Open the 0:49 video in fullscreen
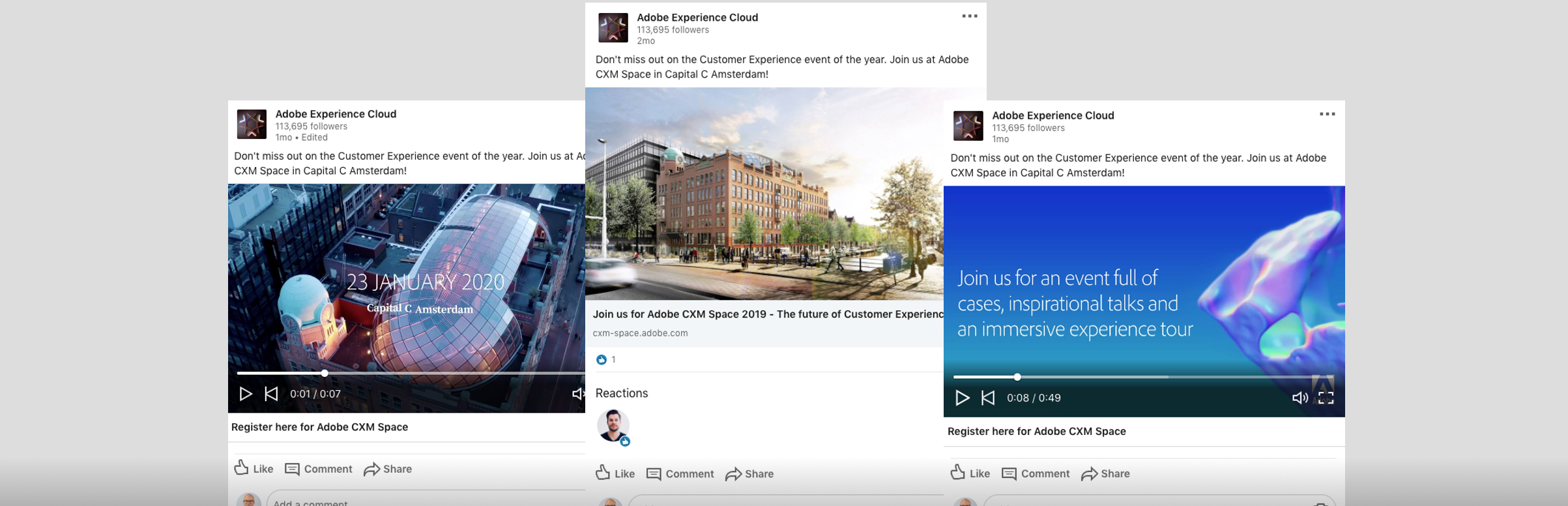The width and height of the screenshot is (1568, 506). (1326, 398)
